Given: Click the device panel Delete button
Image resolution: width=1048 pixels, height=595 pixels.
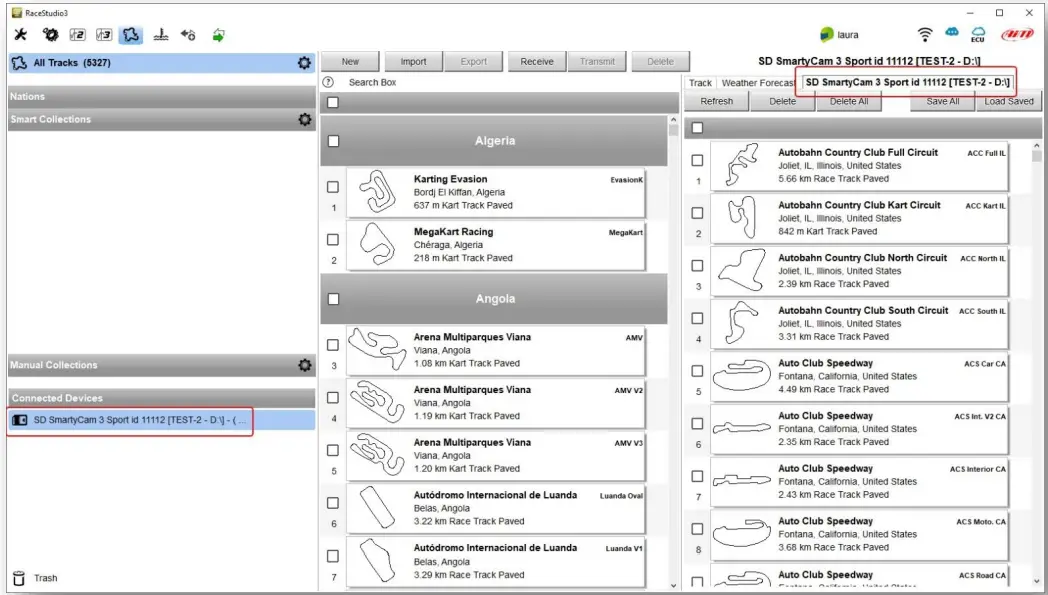Looking at the screenshot, I should tap(783, 102).
